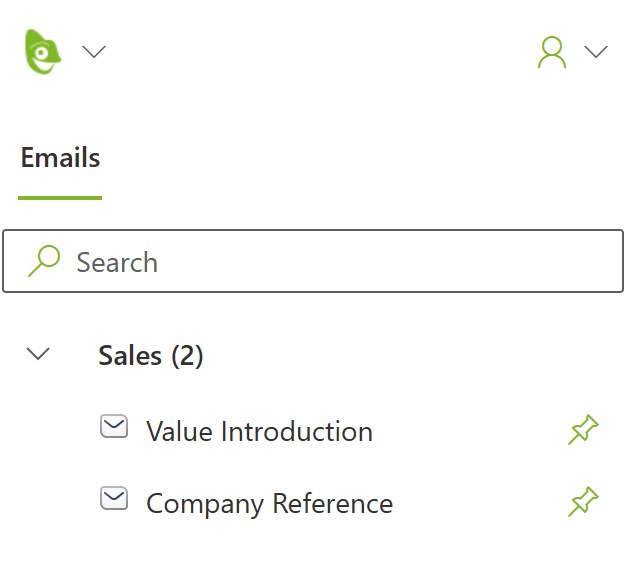Click the user profile icon
The image size is (630, 568).
(x=552, y=52)
